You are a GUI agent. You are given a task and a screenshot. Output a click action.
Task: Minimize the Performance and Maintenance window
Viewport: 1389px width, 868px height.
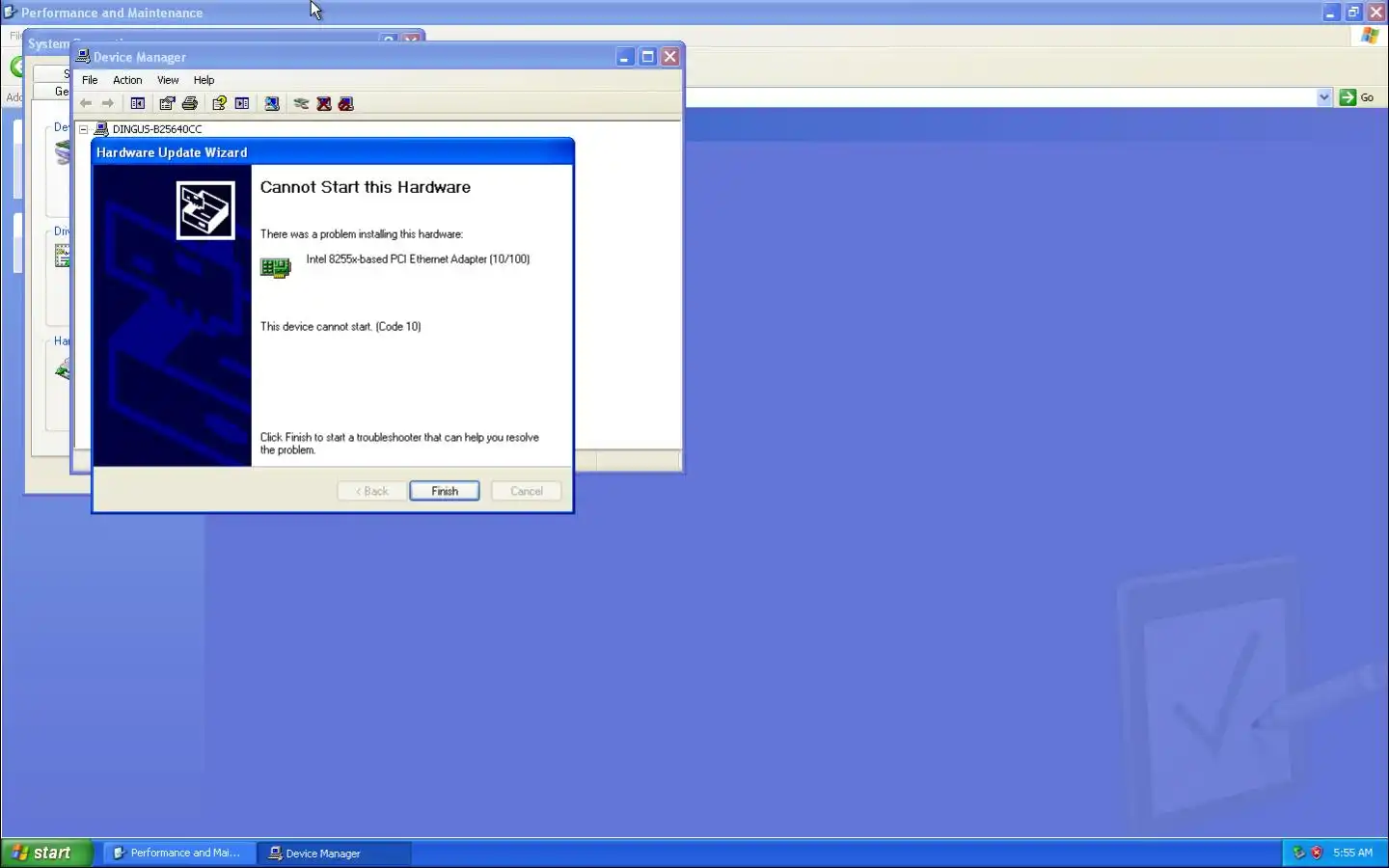tap(1330, 13)
